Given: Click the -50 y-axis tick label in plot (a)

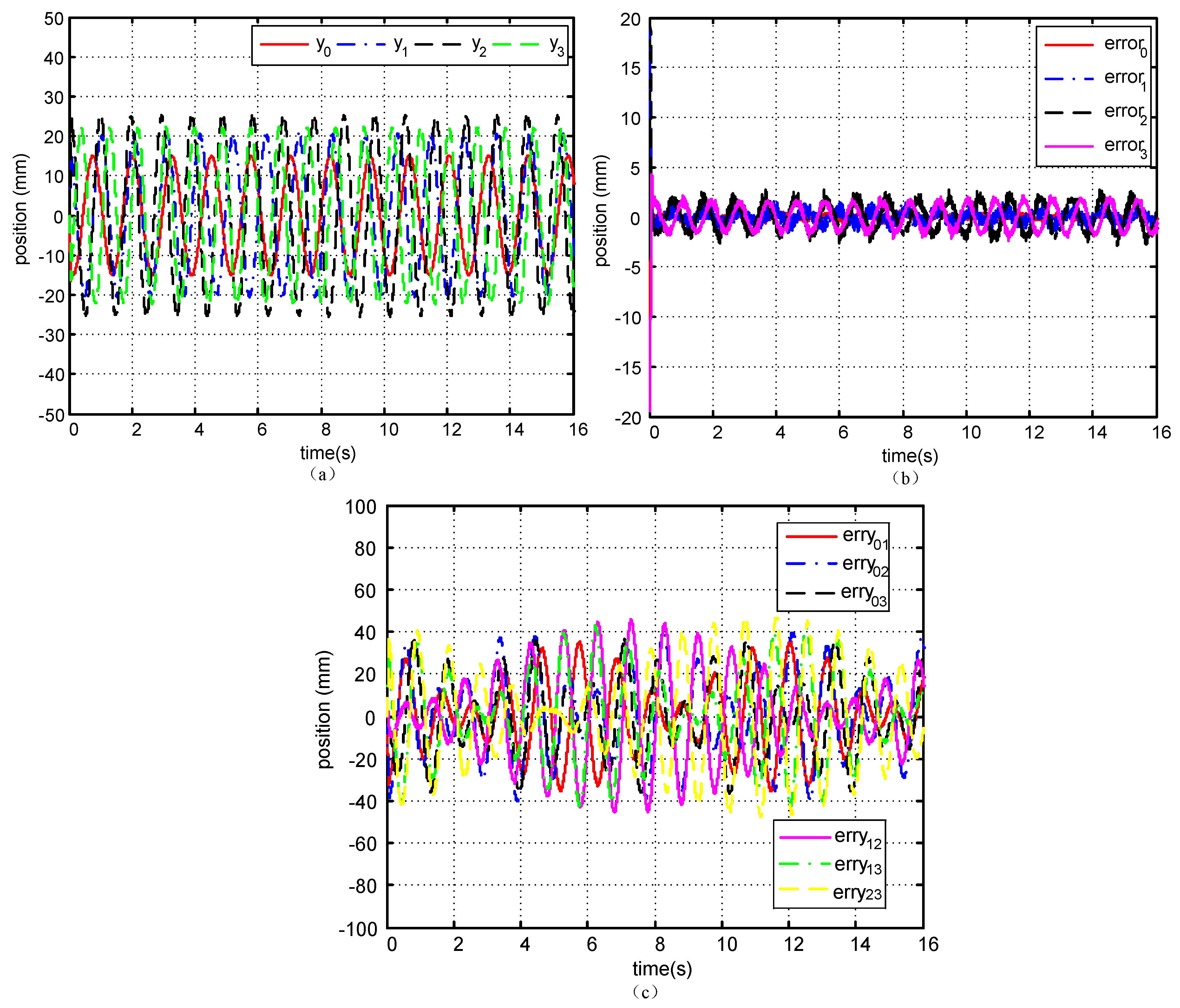Looking at the screenshot, I should [x=51, y=415].
